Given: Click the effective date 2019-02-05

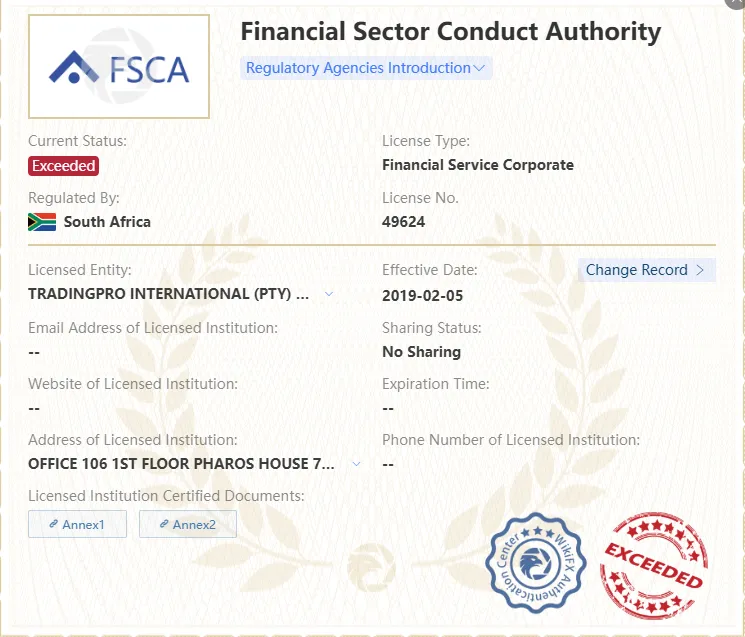Looking at the screenshot, I should 422,296.
